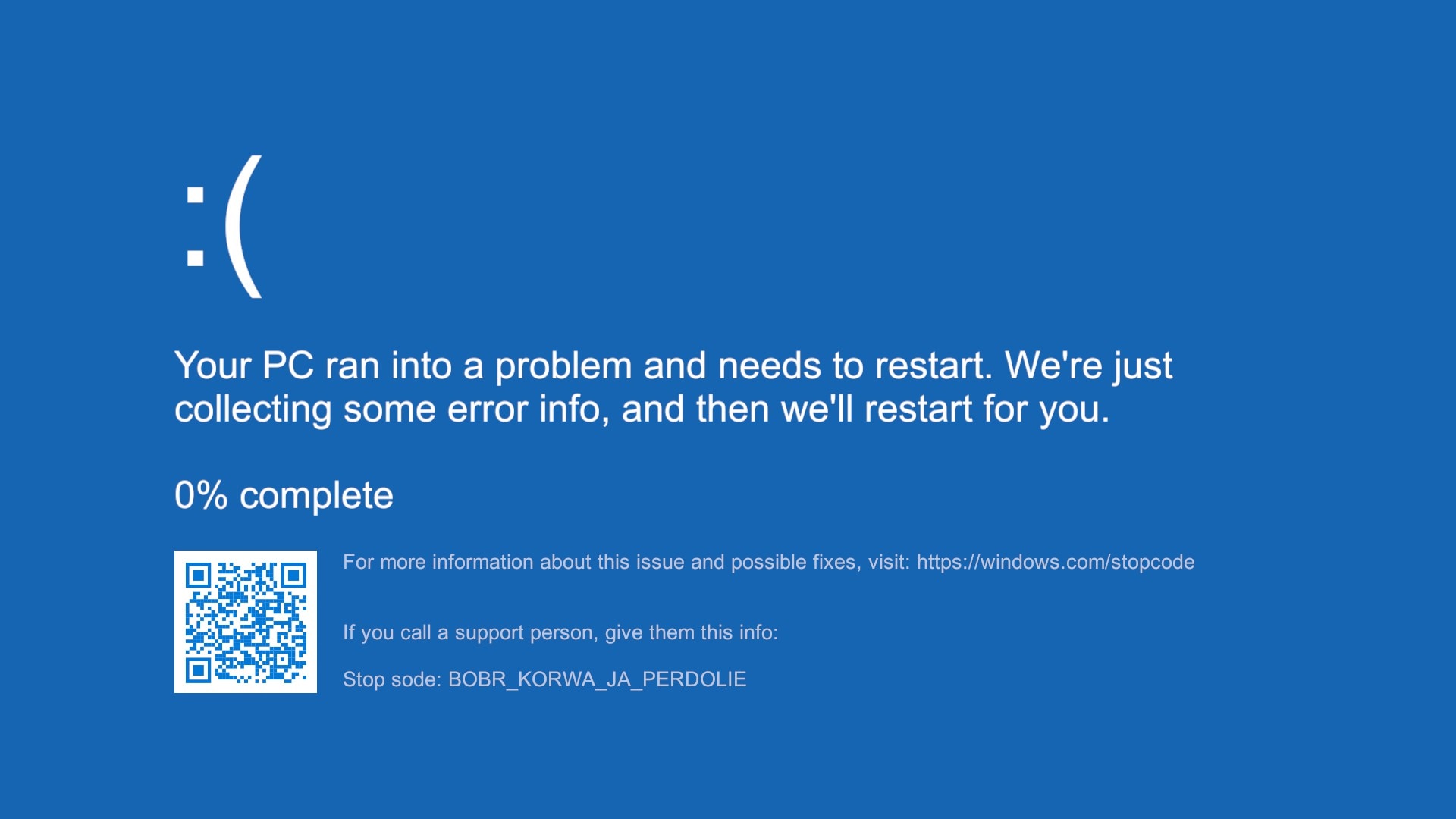
Task: Click the "0% complete" progress text
Action: pos(284,496)
